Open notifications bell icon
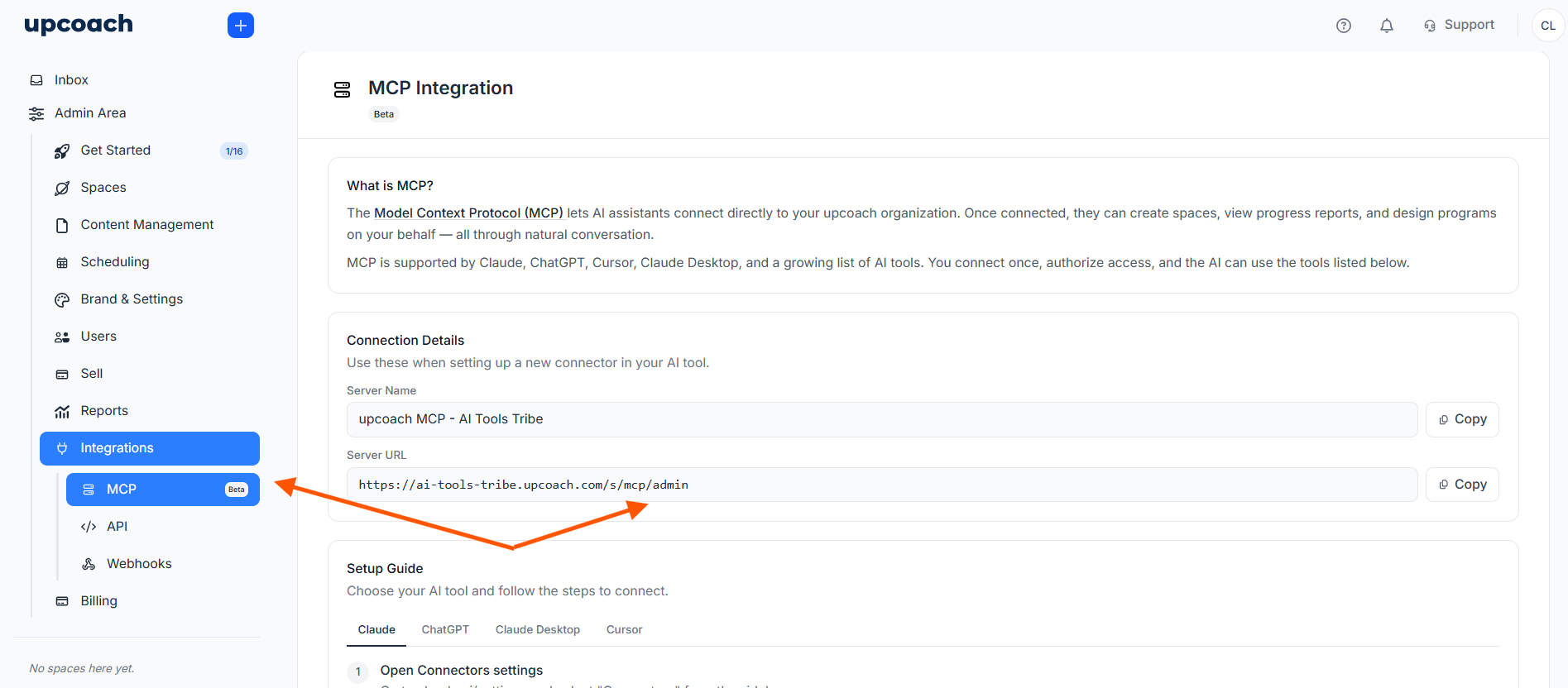Viewport: 1568px width, 688px height. tap(1387, 26)
